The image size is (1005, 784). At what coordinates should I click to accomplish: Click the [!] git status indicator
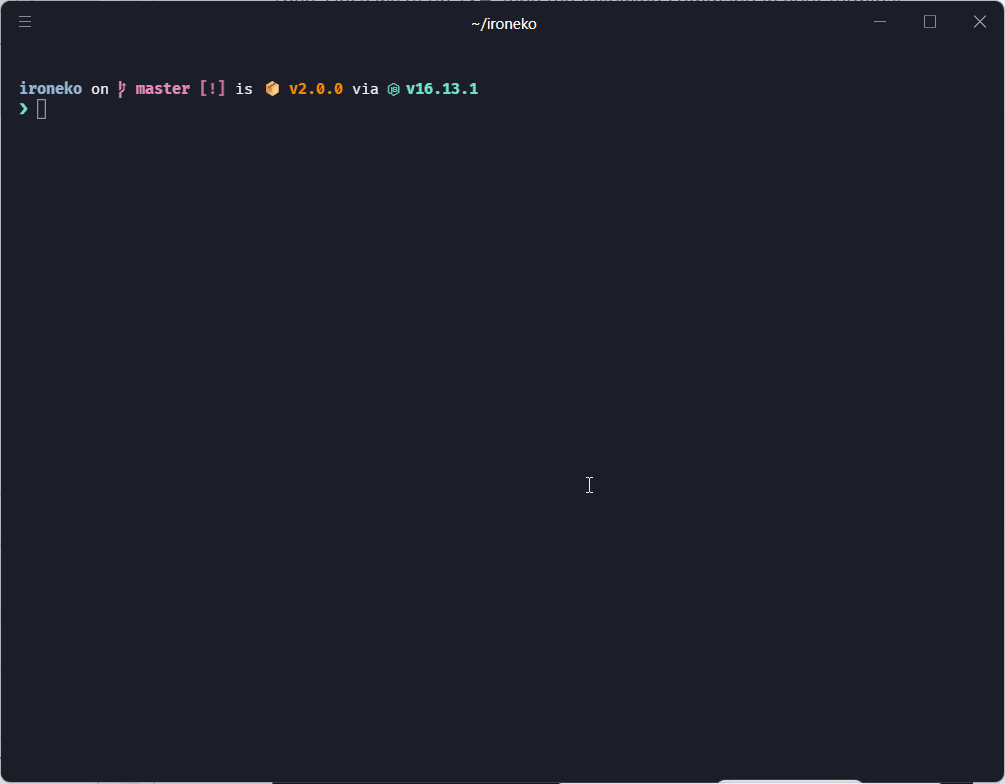pos(212,89)
